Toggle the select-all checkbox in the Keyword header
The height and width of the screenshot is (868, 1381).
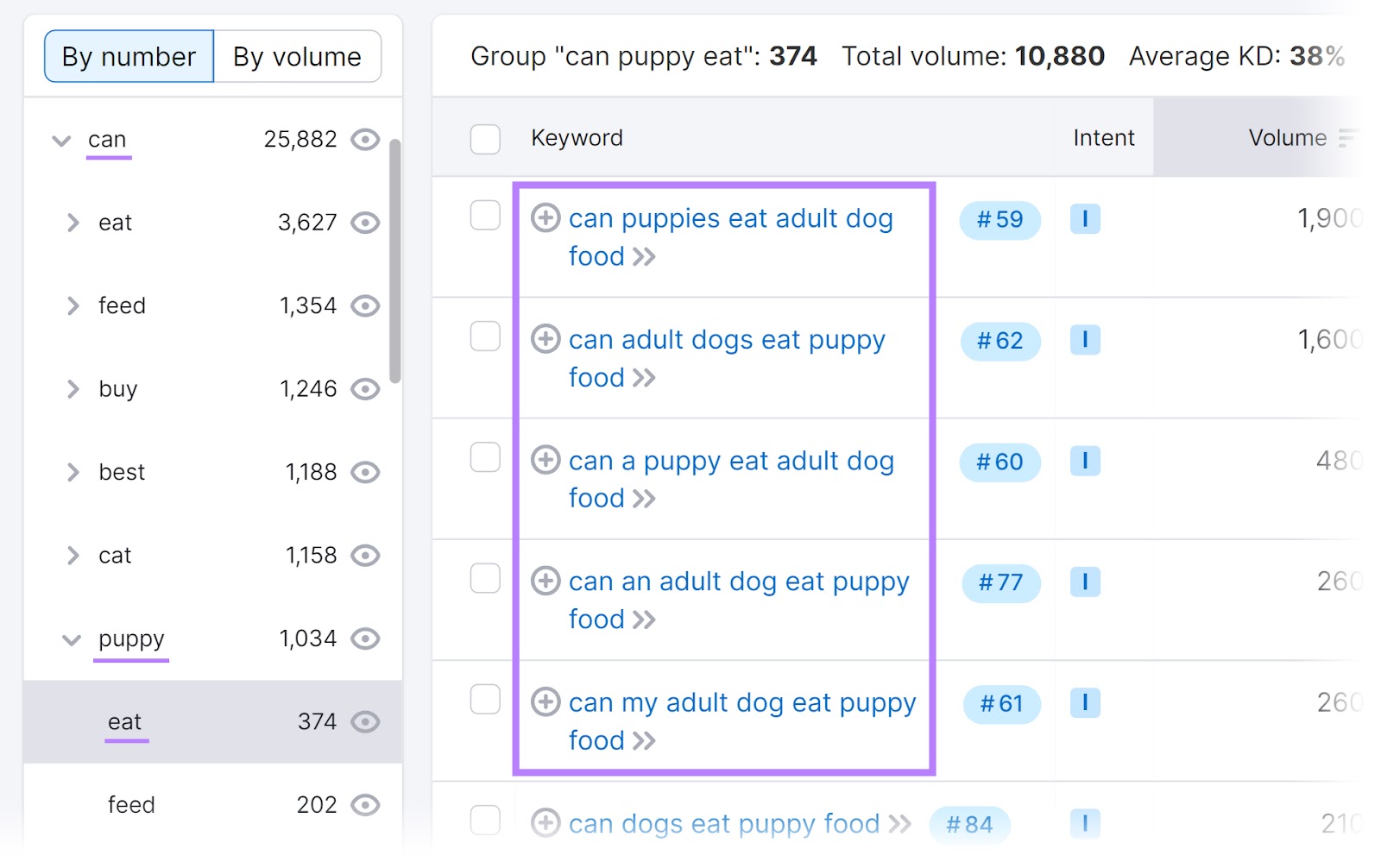pos(486,138)
